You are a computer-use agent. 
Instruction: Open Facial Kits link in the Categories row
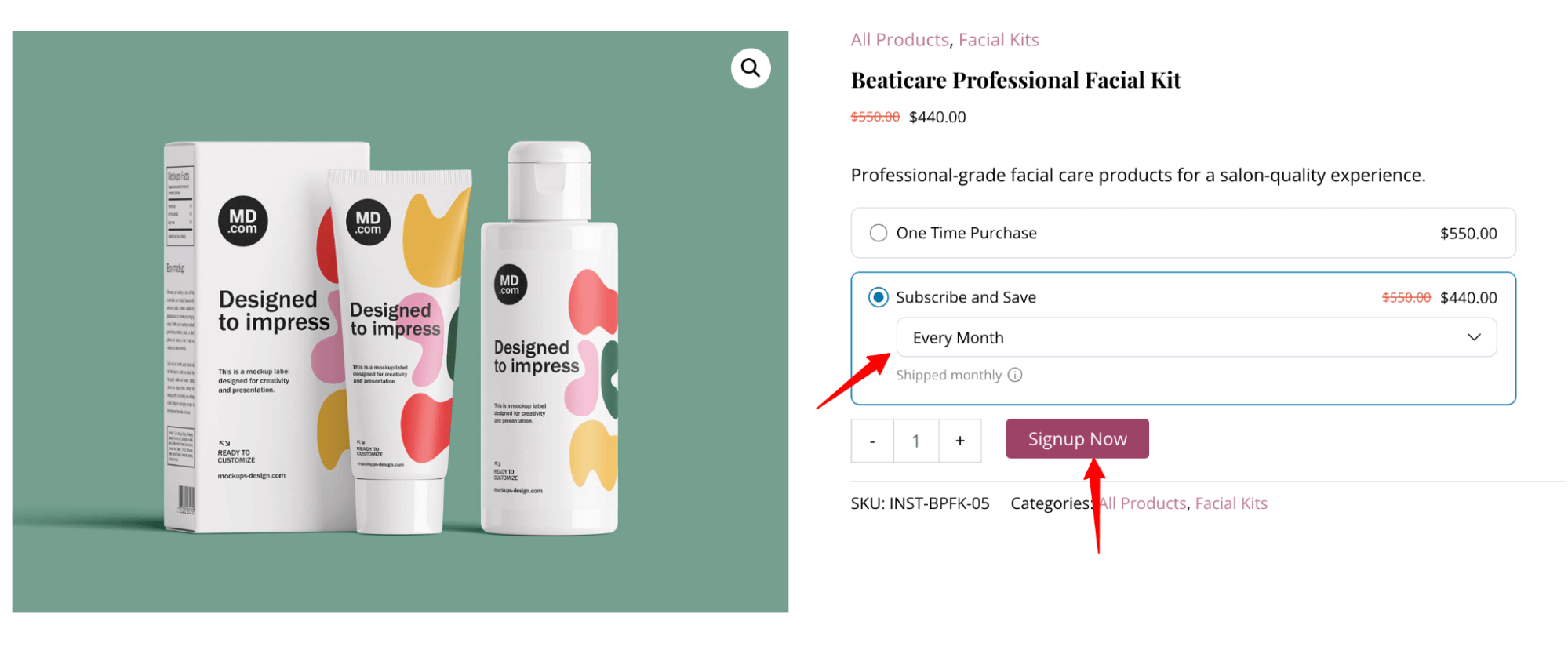(x=1231, y=503)
